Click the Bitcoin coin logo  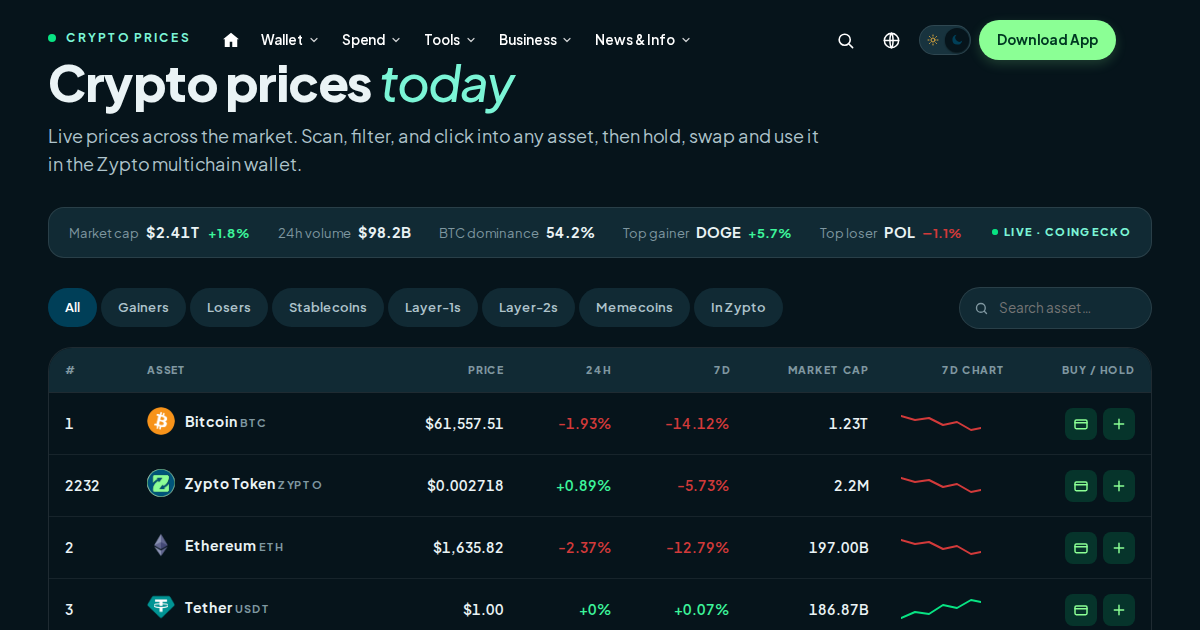click(161, 421)
